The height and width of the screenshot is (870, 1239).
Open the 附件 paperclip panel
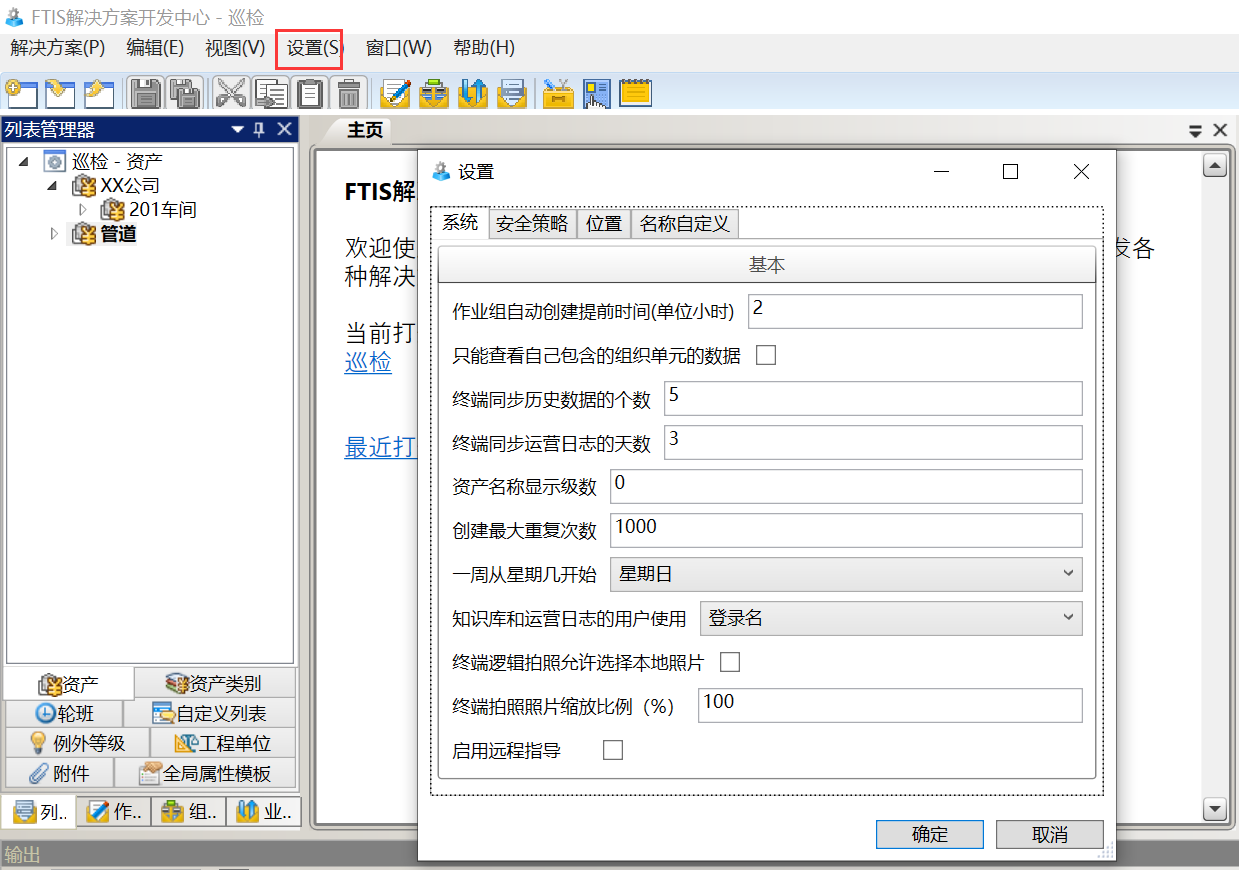point(59,773)
